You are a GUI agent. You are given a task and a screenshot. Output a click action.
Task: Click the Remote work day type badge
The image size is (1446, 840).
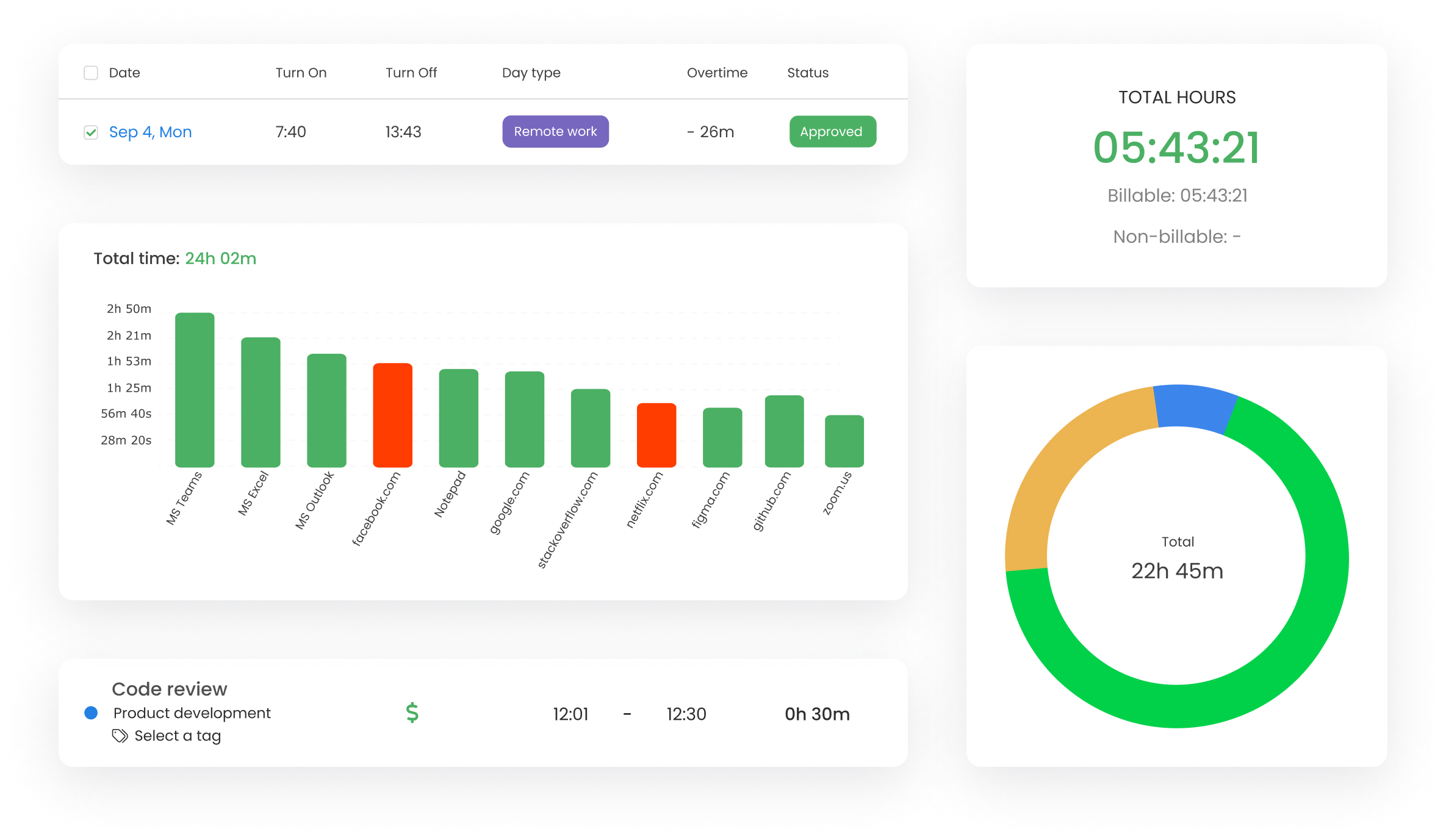pyautogui.click(x=555, y=132)
